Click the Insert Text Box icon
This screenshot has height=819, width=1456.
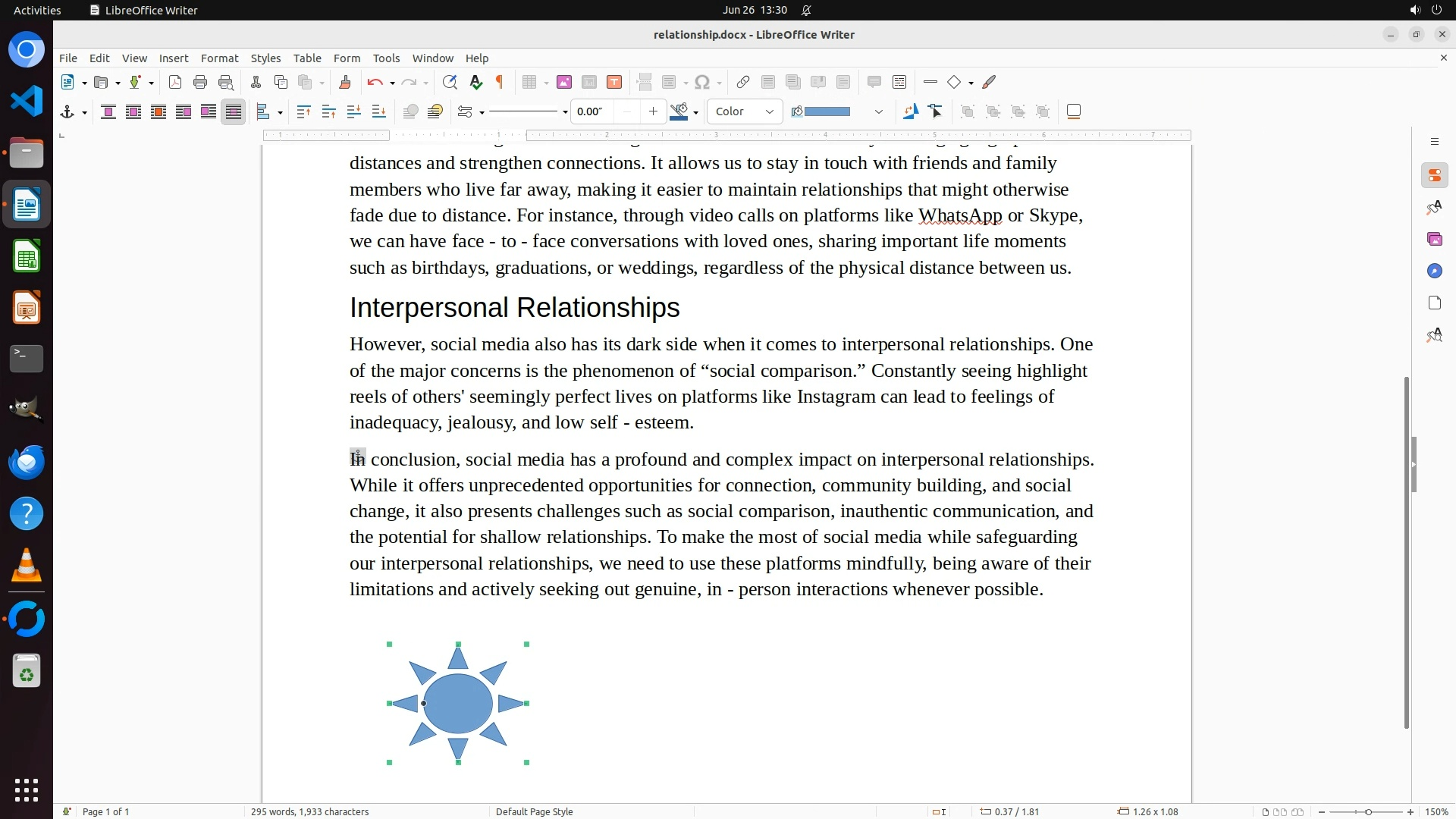tap(614, 83)
